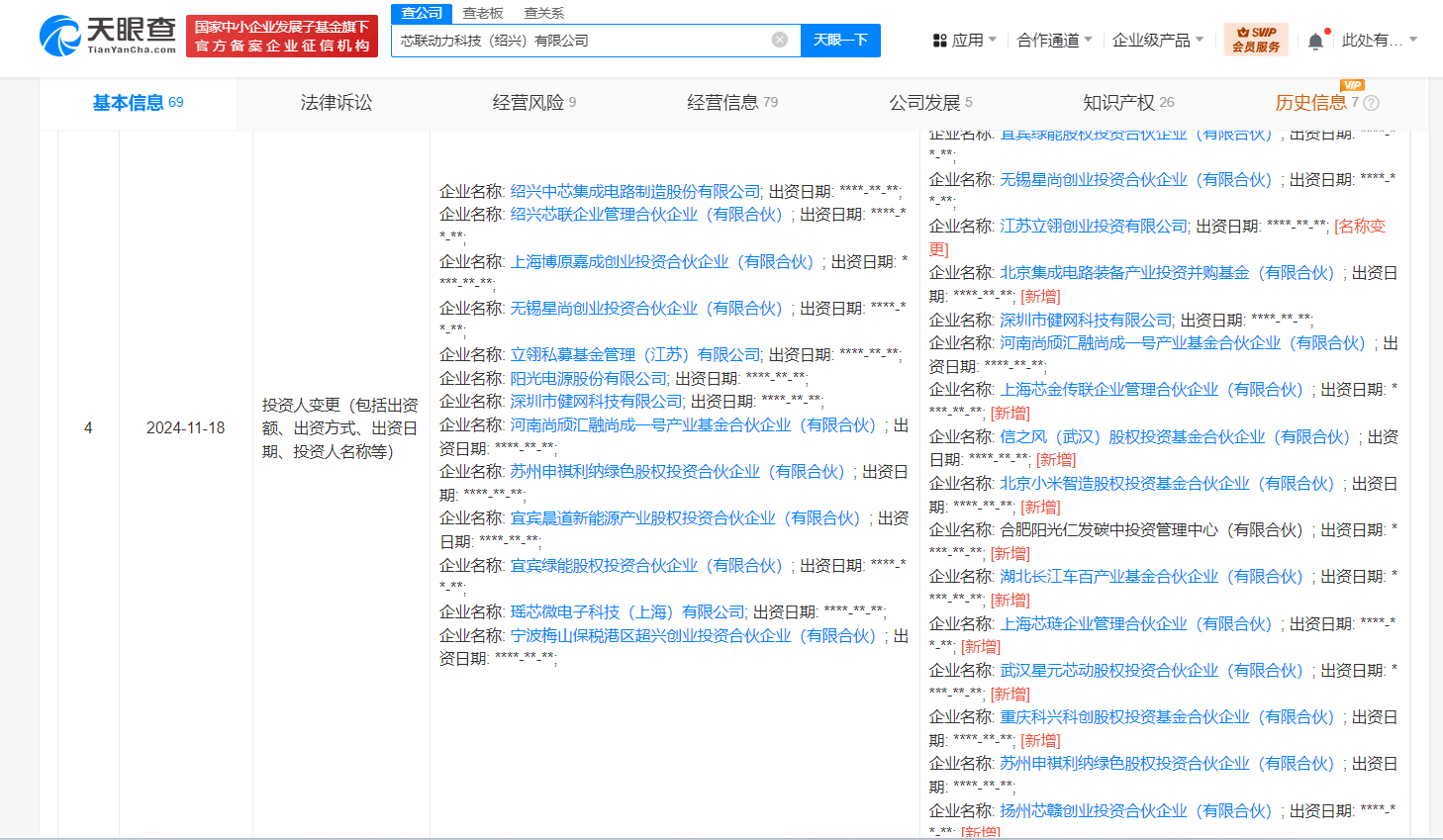
Task: Open right-column 河南尚颀汇融尚成一号 link
Action: point(1188,343)
